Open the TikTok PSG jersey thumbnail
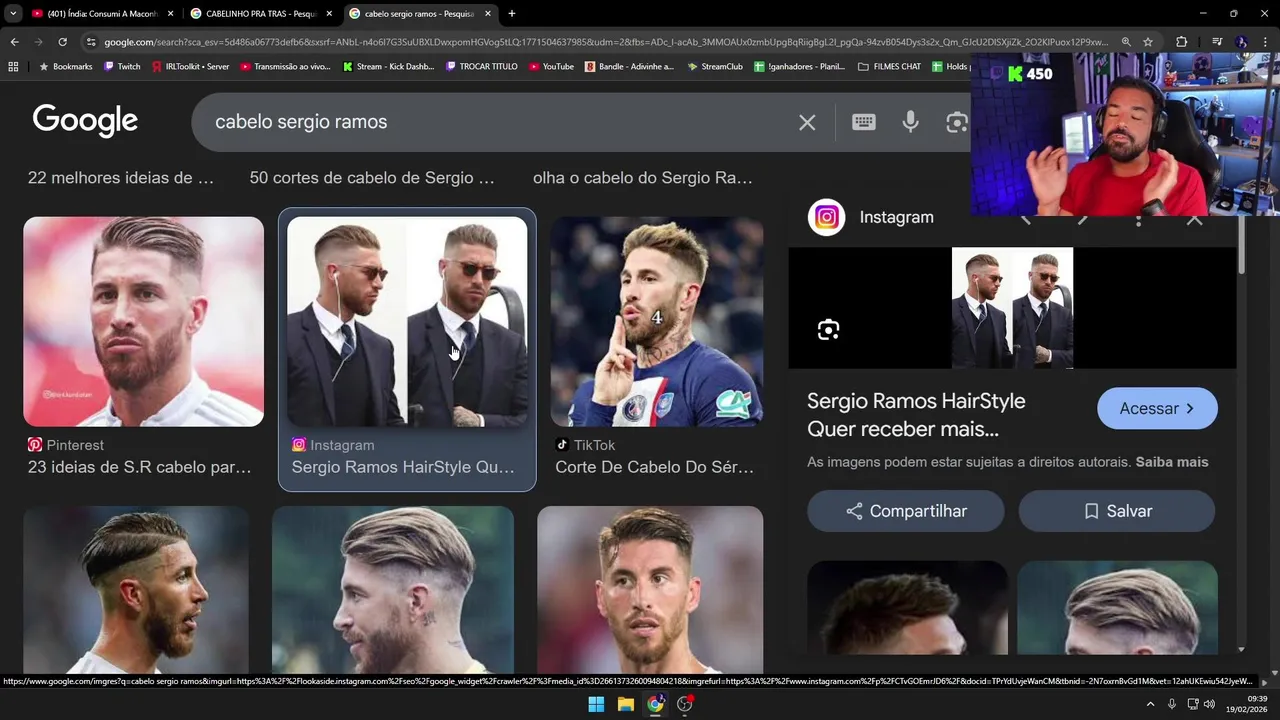Viewport: 1280px width, 720px height. click(x=657, y=322)
